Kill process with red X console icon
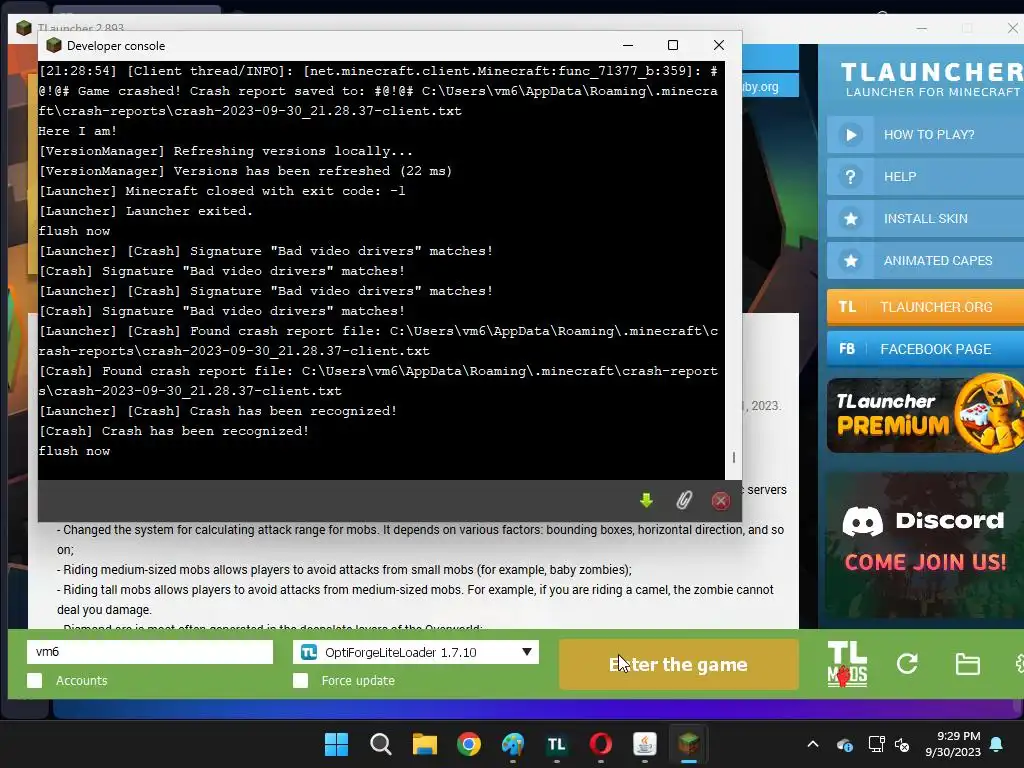 [x=720, y=500]
